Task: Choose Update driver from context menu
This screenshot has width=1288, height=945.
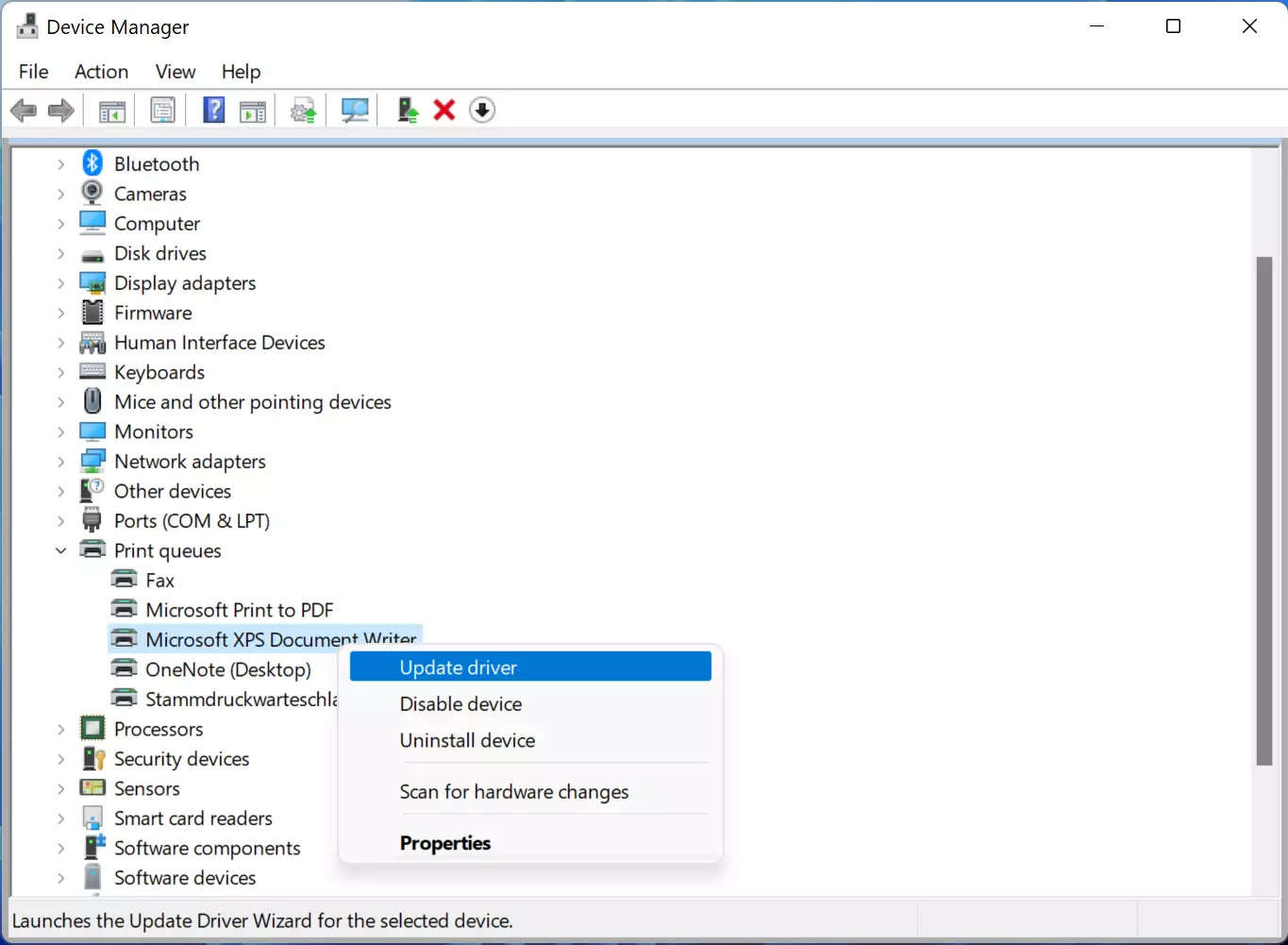Action: click(459, 667)
